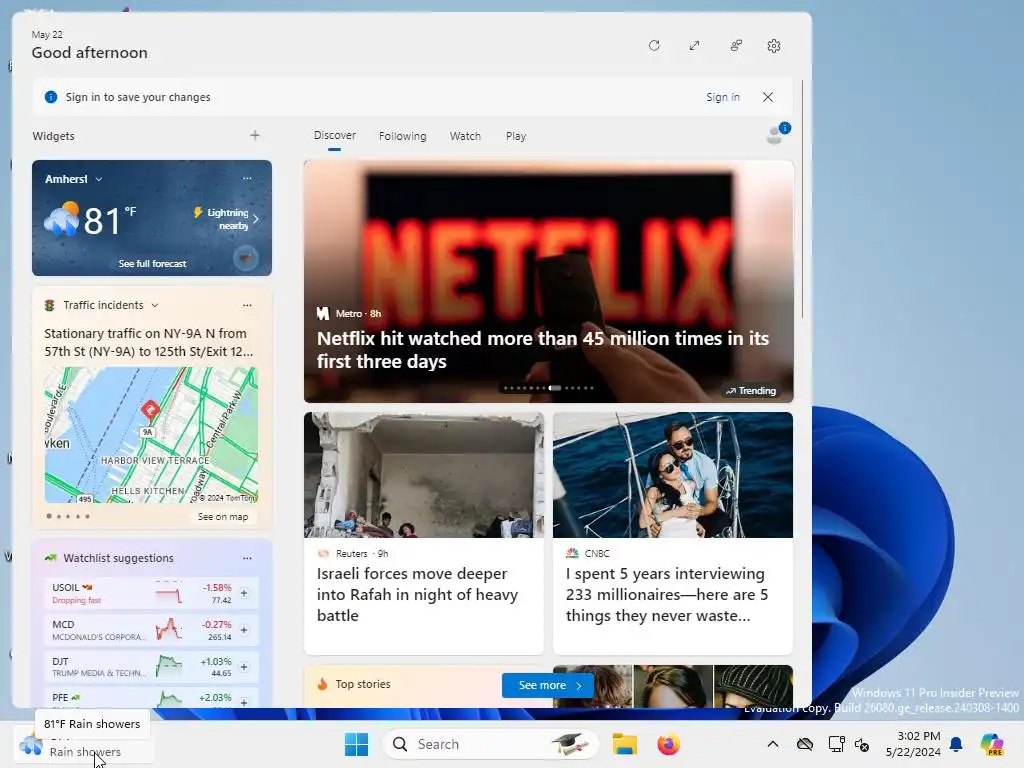The width and height of the screenshot is (1024, 768).
Task: Open Reuters Israeli forces Rafah article
Action: [x=423, y=533]
